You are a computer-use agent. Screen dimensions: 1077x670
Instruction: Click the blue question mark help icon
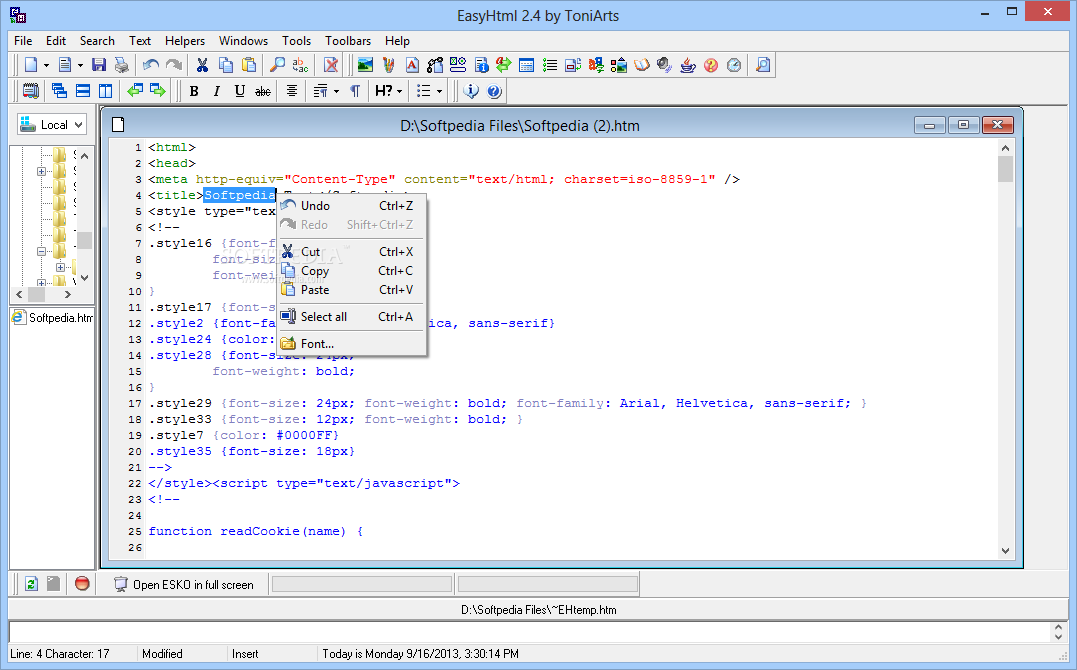494,91
